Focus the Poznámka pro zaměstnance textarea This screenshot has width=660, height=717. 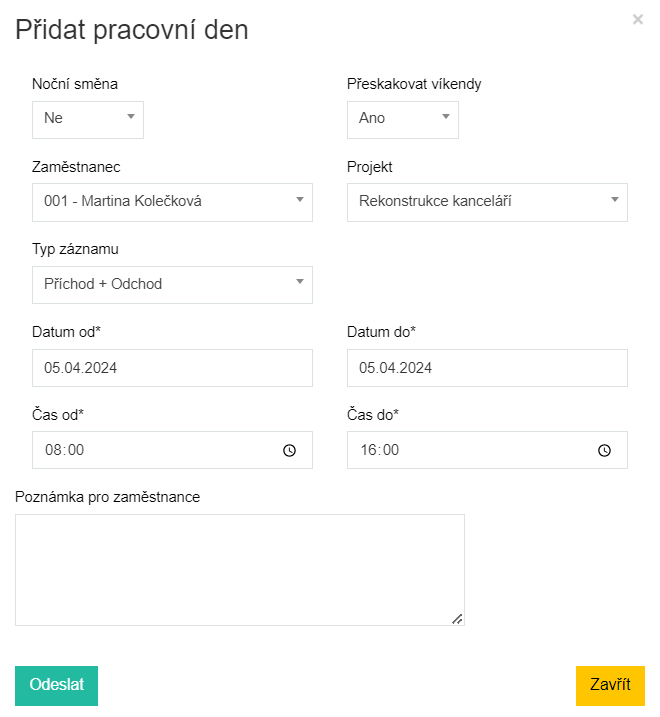[x=239, y=569]
